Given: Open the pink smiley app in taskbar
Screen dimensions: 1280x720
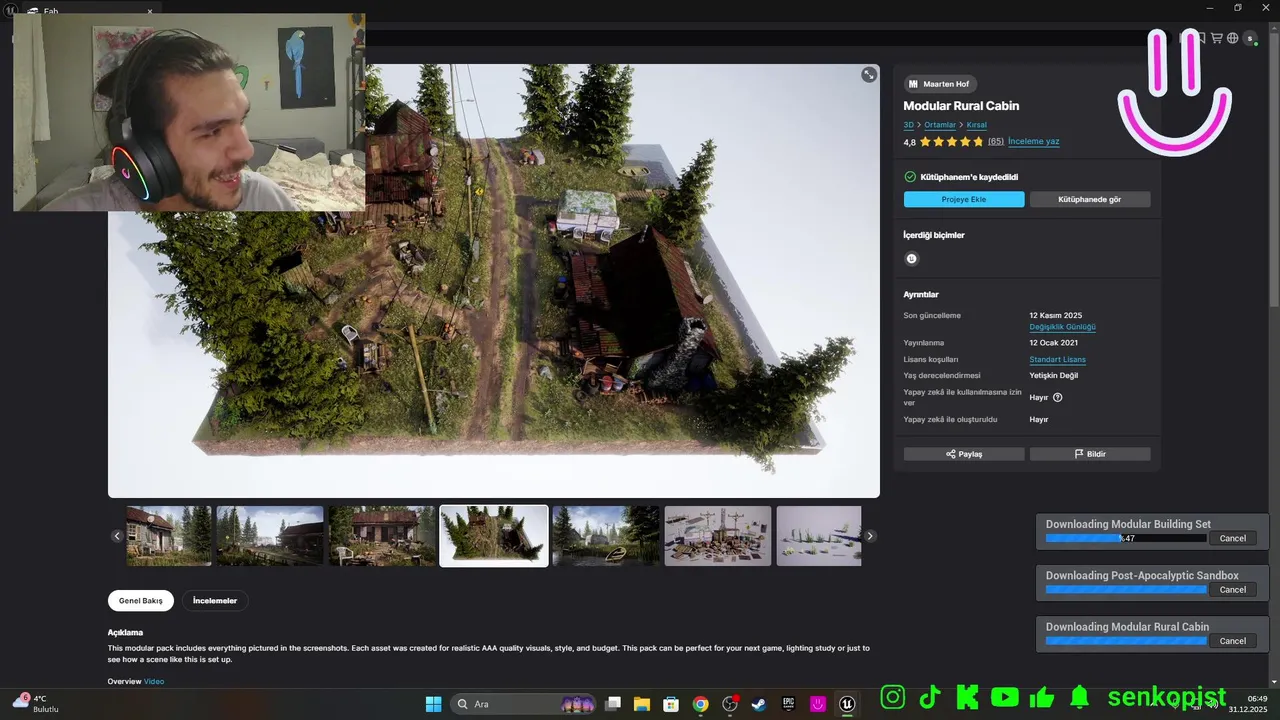Looking at the screenshot, I should click(x=818, y=704).
